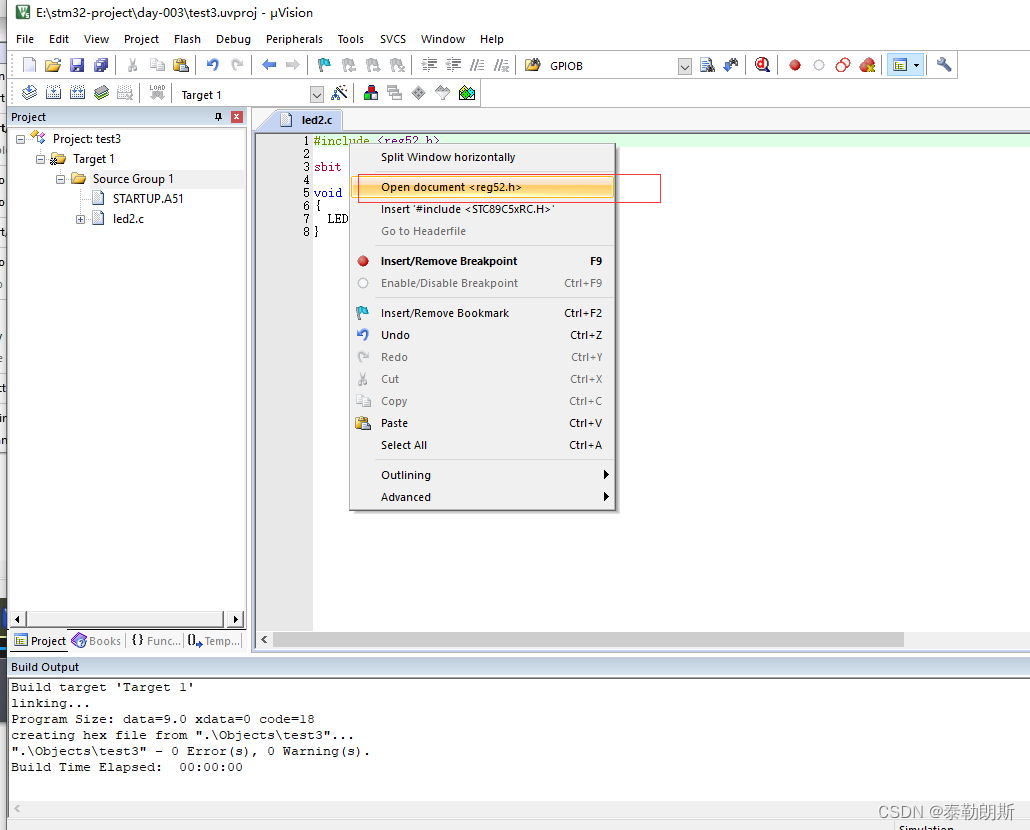Click the Open file folder icon

(x=53, y=65)
